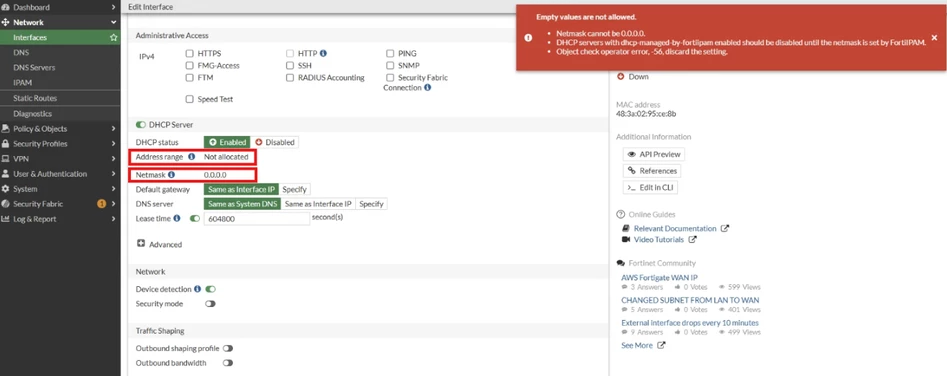Viewport: 947px width, 376px height.
Task: Click the Fortinet Community chat icon
Action: [x=620, y=263]
